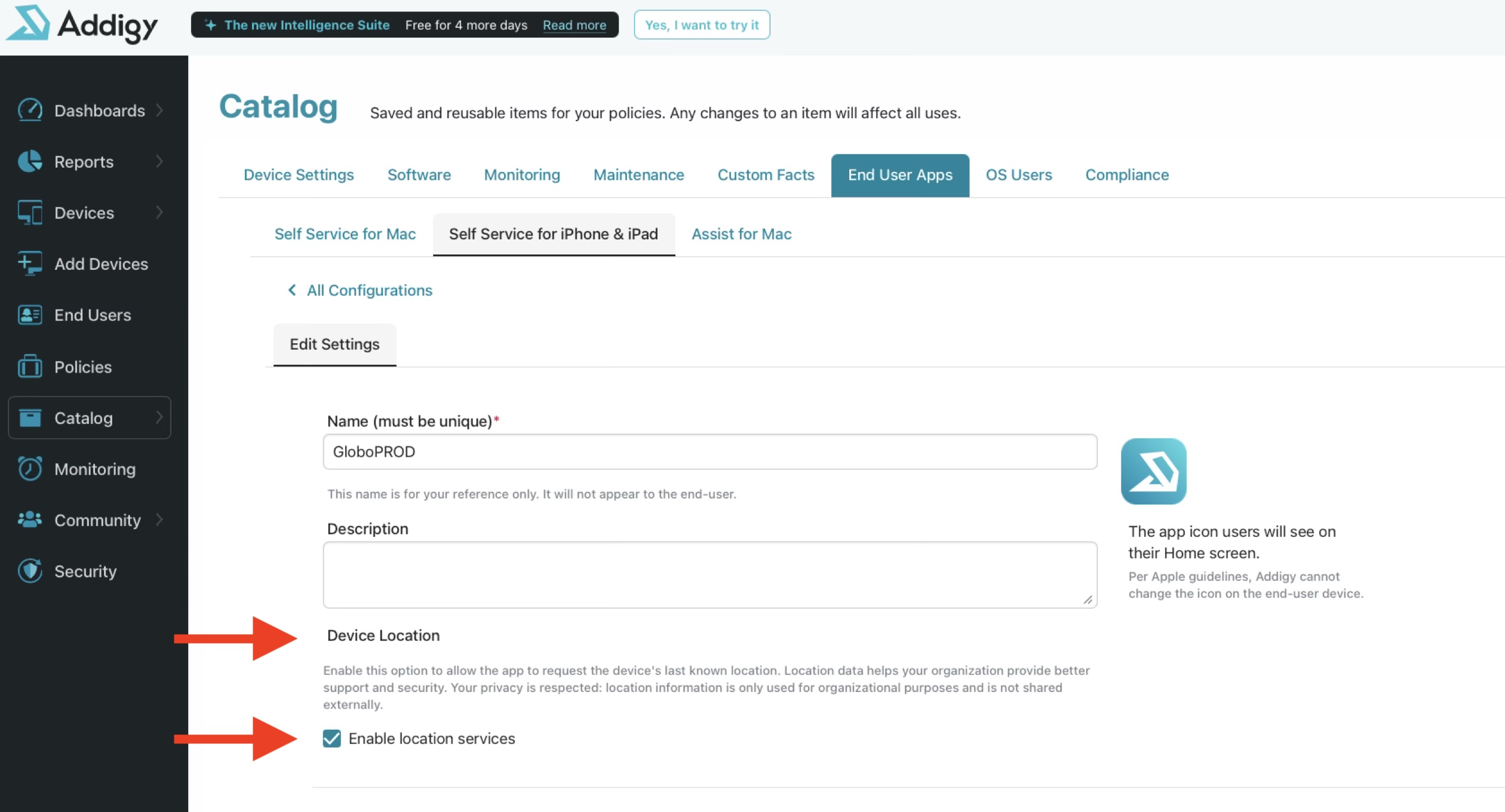Expand the Catalog submenu chevron

tap(159, 418)
